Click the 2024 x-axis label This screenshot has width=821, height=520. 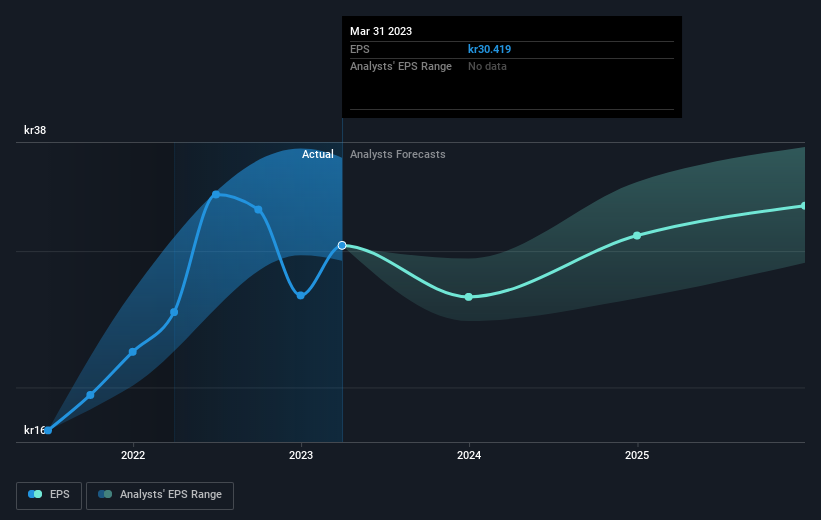coord(469,455)
